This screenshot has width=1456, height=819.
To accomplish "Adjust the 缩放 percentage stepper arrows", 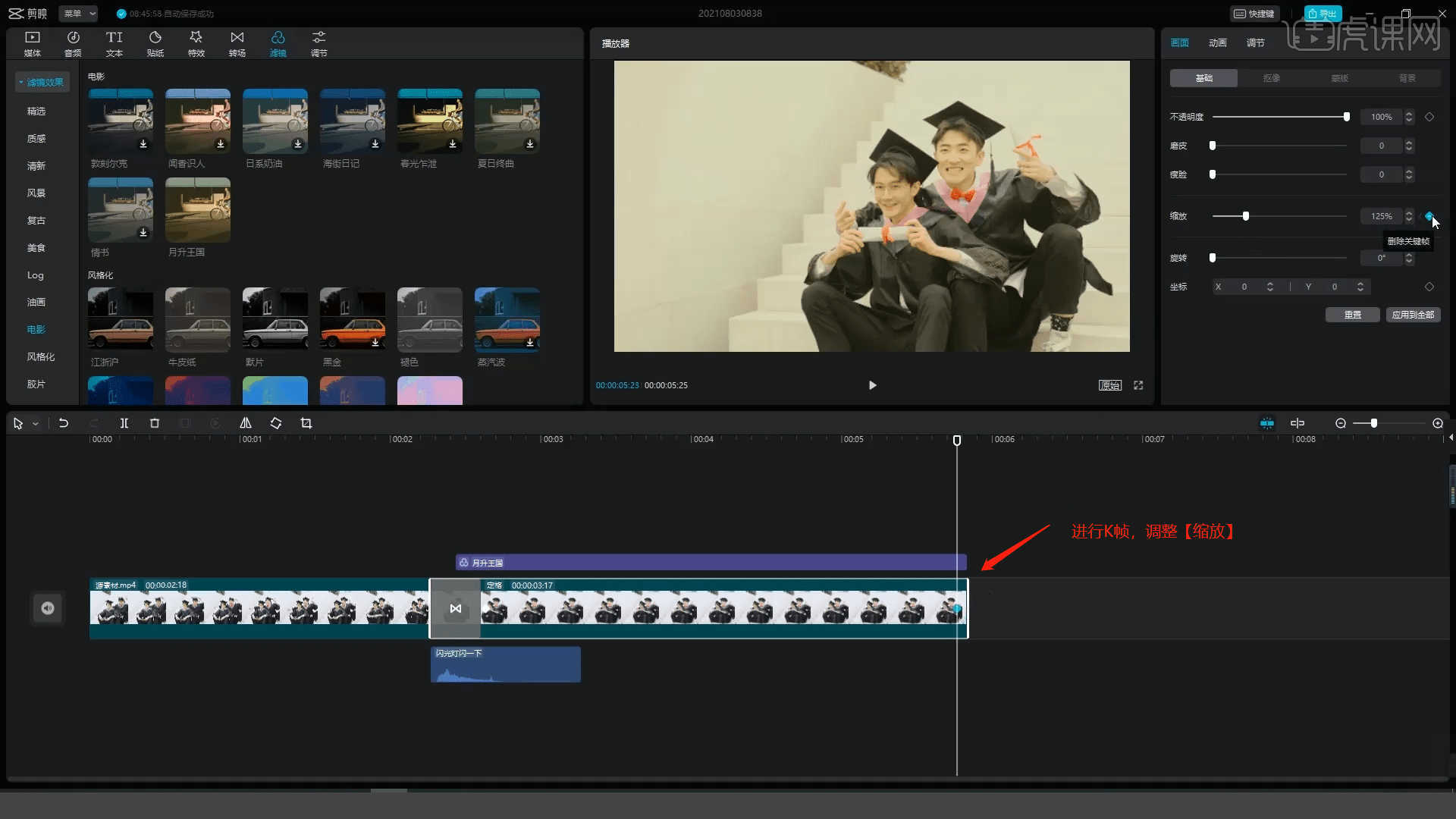I will [1409, 216].
